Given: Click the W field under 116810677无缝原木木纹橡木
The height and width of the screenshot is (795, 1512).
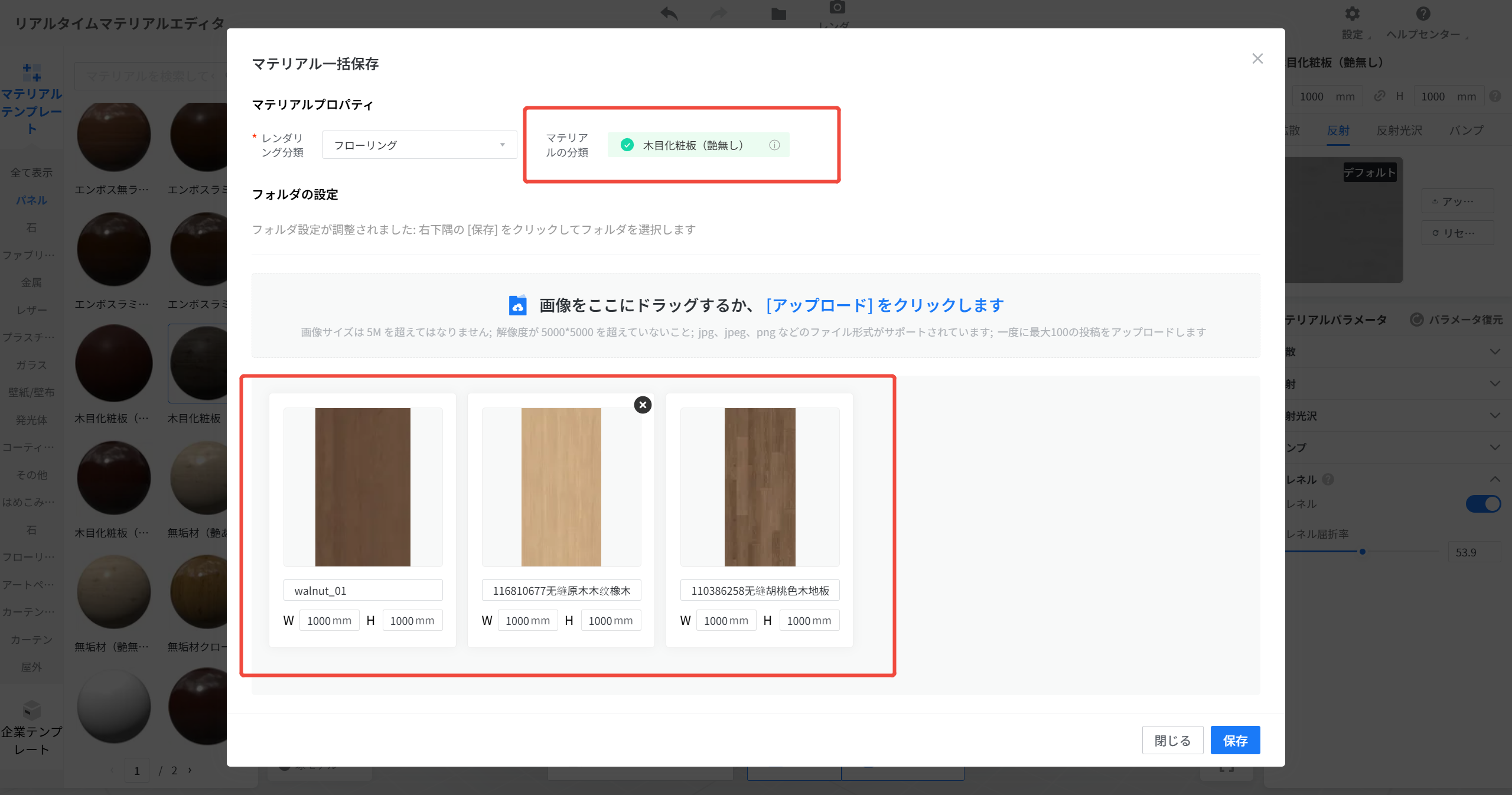Looking at the screenshot, I should (527, 621).
